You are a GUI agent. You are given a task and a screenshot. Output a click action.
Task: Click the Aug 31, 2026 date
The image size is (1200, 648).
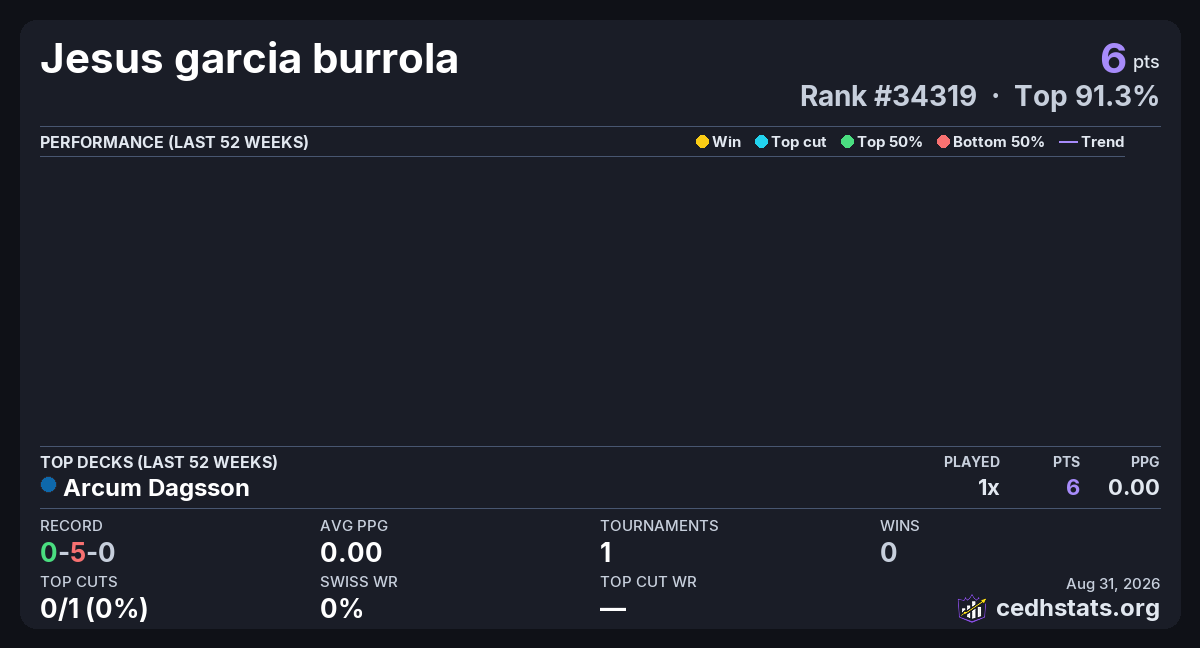1113,583
